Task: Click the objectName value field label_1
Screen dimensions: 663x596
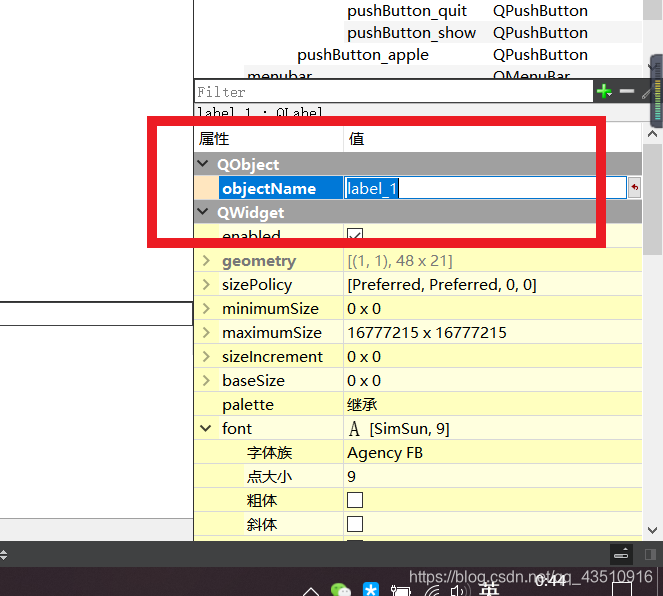Action: [485, 188]
